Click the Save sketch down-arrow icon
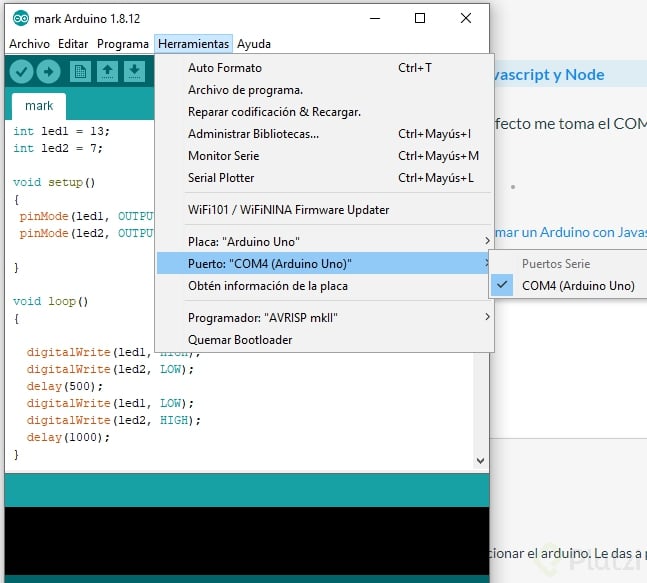 (x=134, y=72)
